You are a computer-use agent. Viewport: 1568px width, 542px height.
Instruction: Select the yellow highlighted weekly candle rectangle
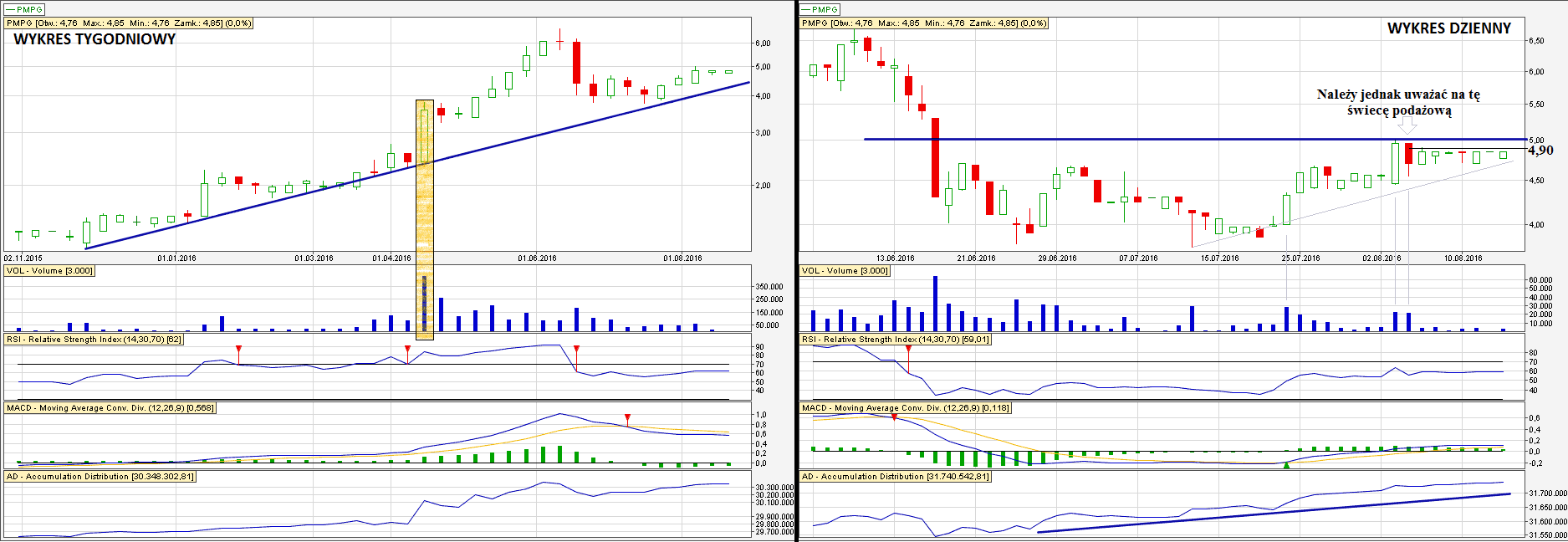click(425, 220)
